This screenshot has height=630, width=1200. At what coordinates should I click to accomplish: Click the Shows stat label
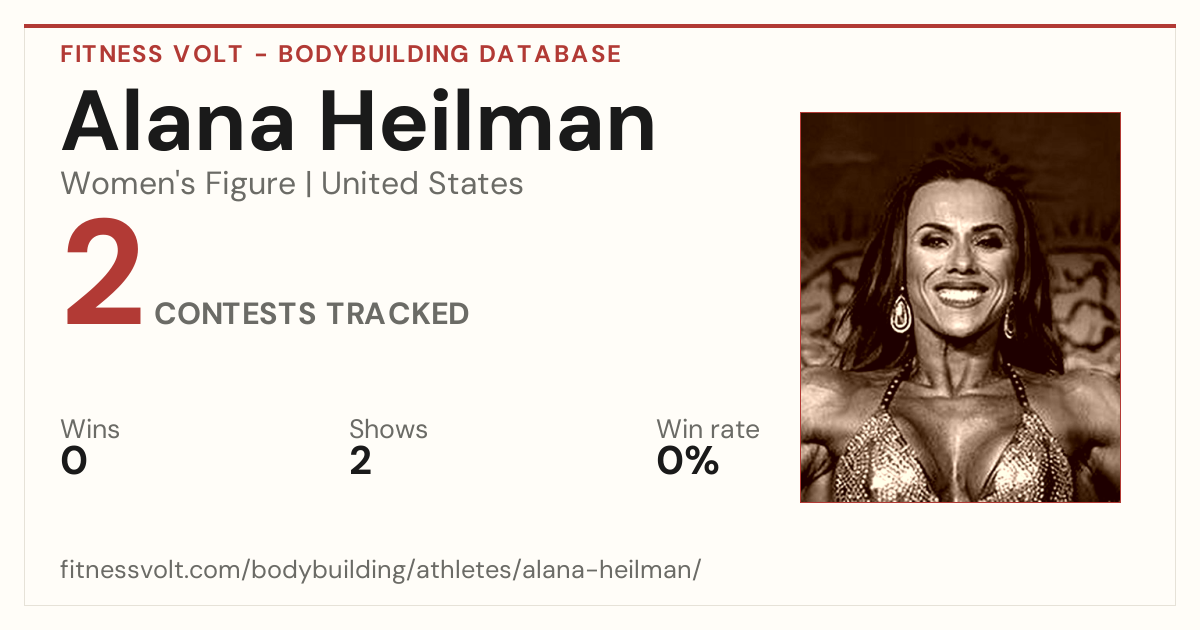(388, 429)
